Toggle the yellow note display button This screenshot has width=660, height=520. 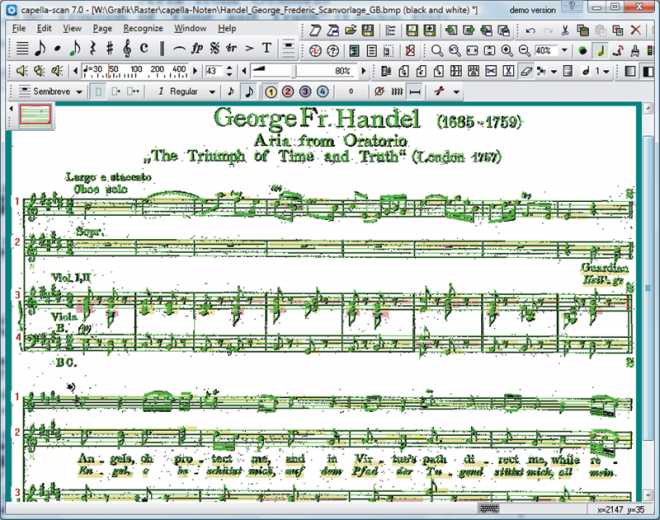tap(601, 51)
